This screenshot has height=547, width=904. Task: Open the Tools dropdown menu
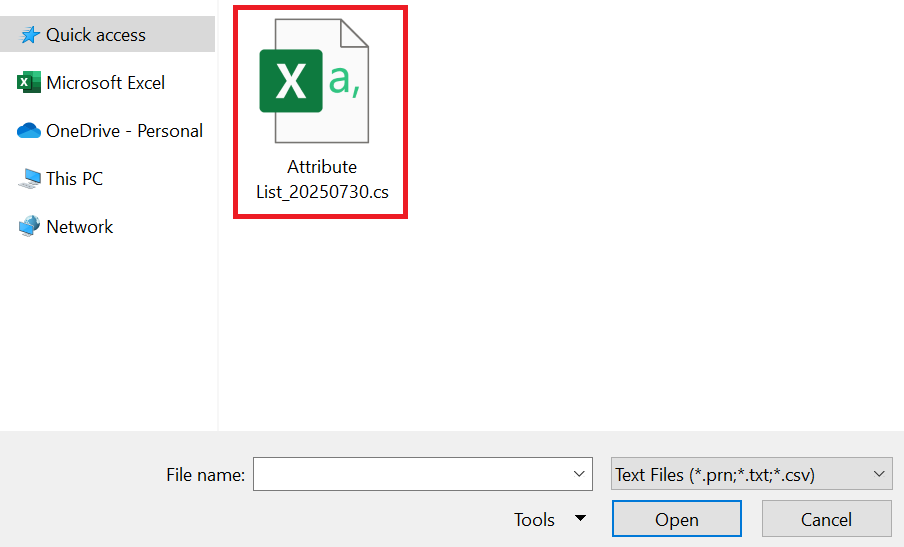549,519
